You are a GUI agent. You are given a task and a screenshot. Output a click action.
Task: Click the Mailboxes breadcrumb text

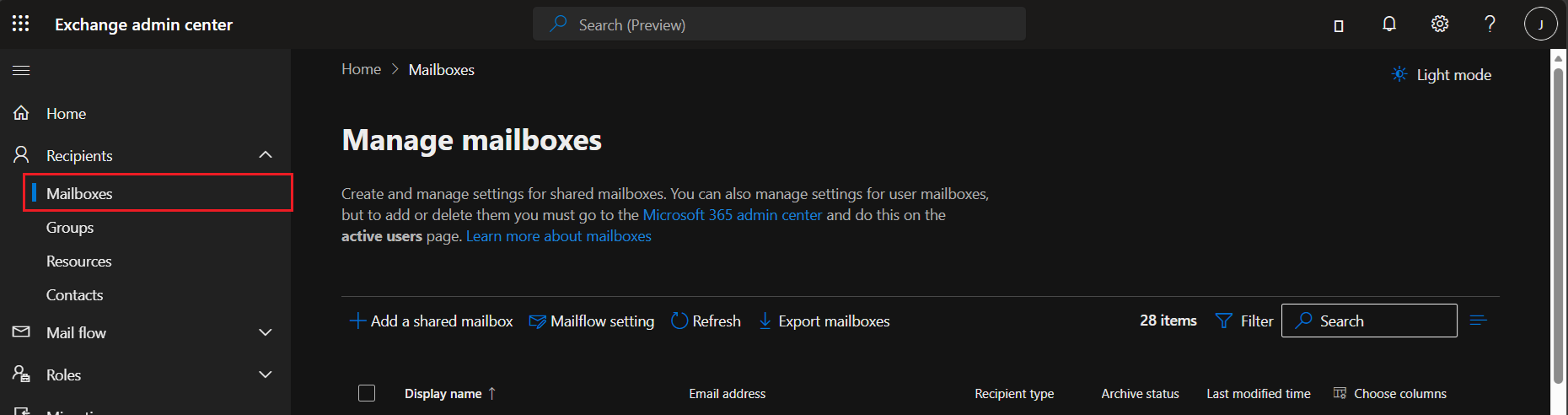coord(442,70)
